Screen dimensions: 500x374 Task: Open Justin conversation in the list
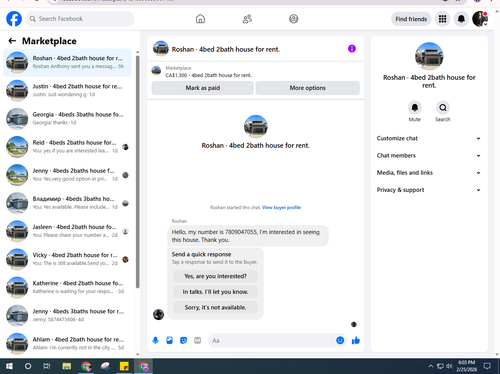pos(68,90)
